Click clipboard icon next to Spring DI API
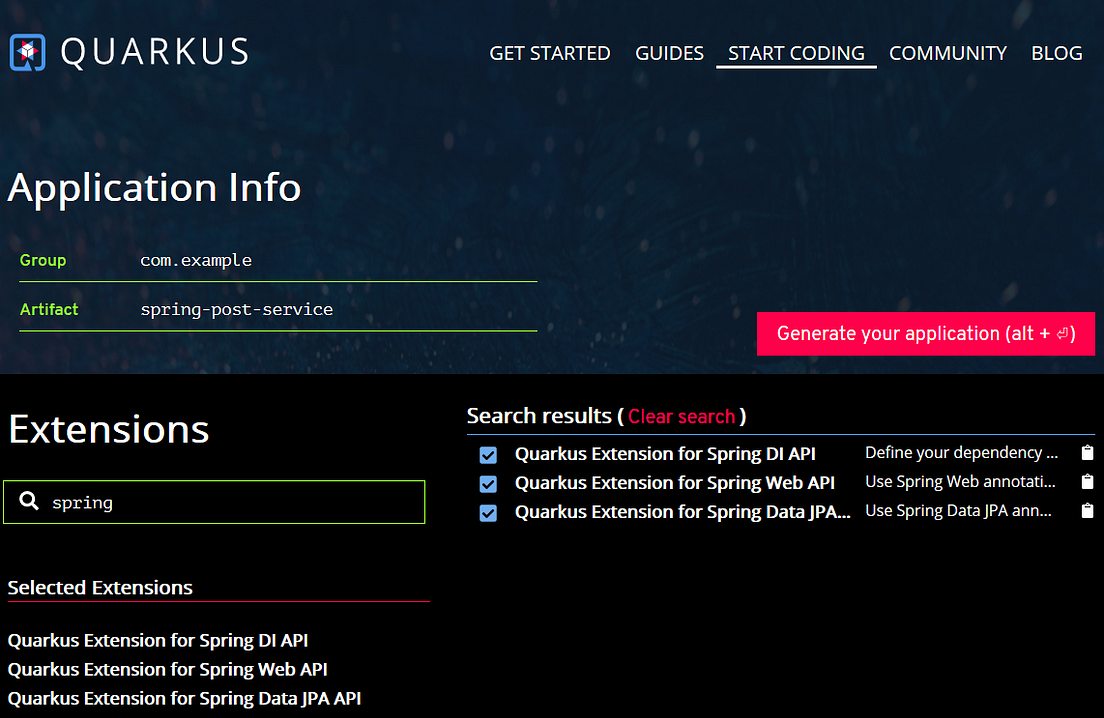1104x718 pixels. point(1087,452)
